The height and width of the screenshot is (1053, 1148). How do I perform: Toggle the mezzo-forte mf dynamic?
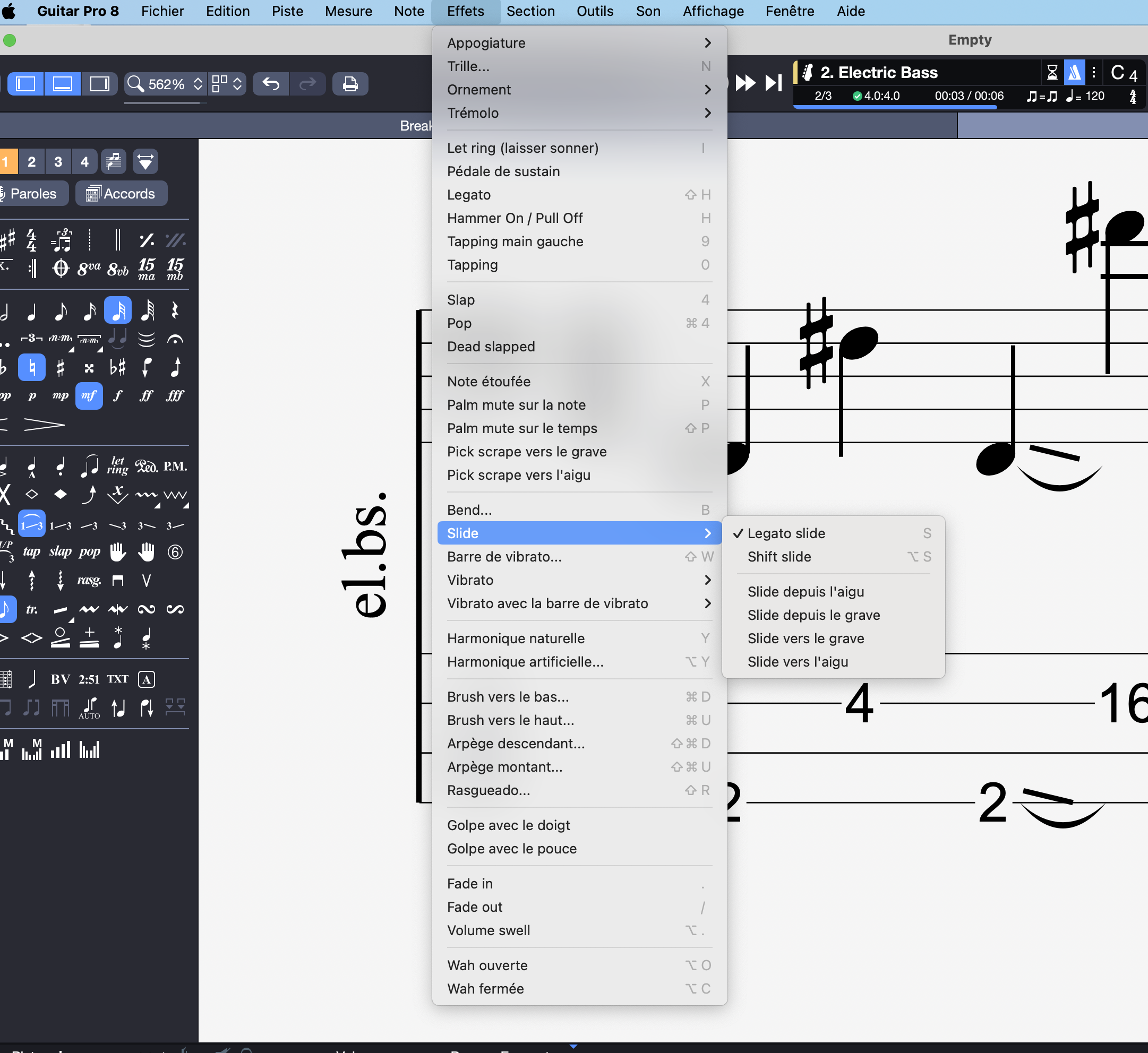(89, 395)
